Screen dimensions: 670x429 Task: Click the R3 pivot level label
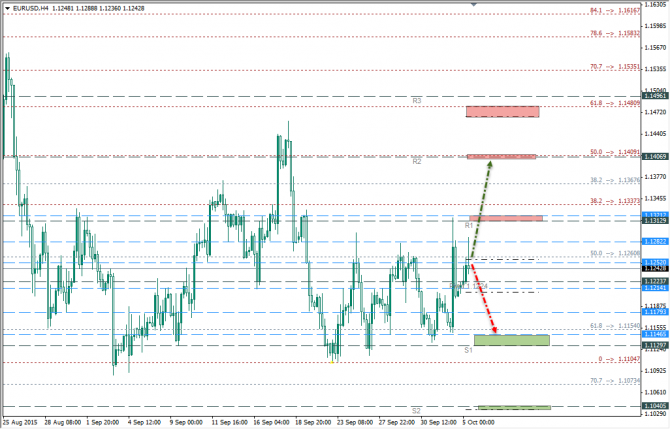[417, 101]
